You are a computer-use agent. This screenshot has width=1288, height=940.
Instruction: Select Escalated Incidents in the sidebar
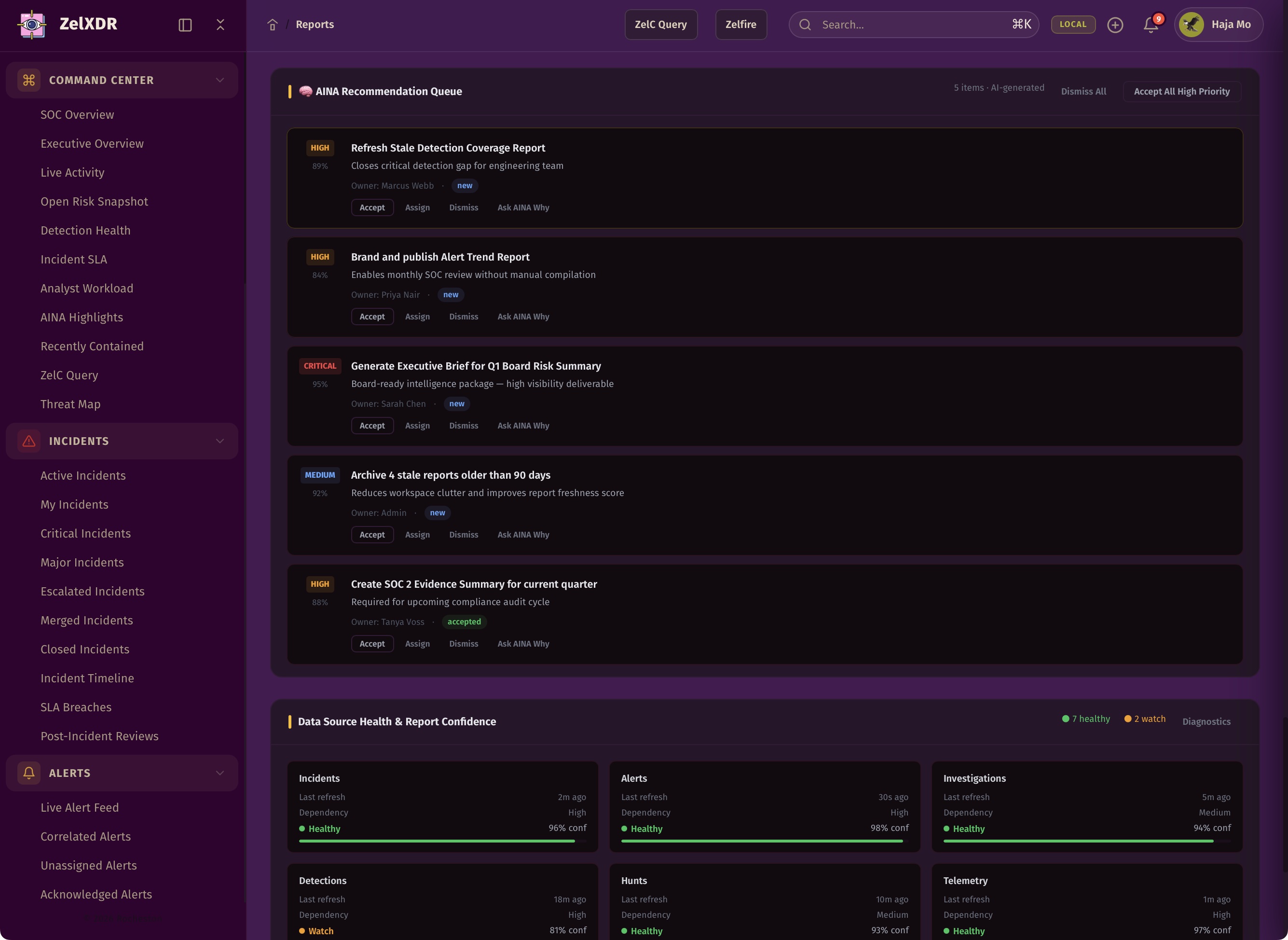tap(92, 591)
